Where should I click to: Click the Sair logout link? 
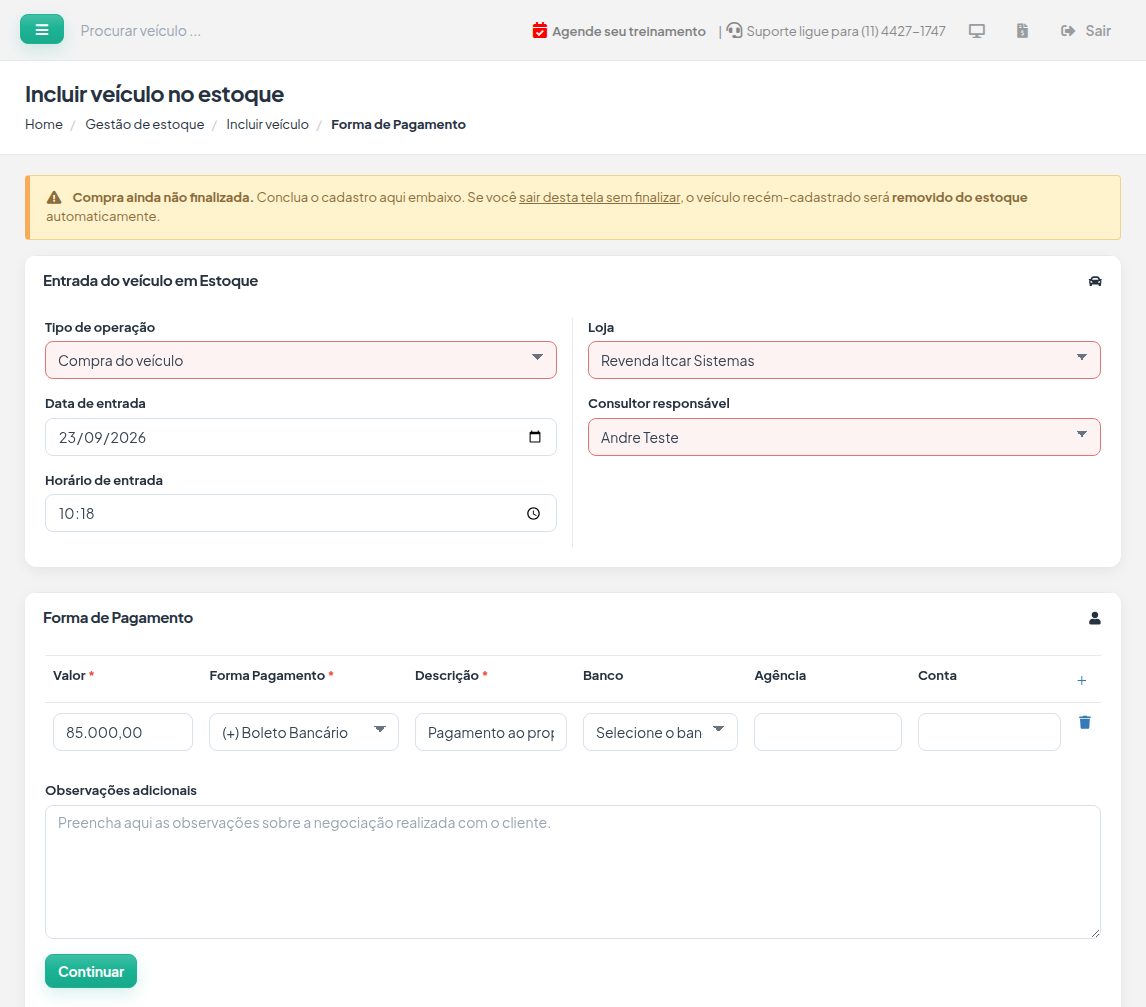point(1098,31)
